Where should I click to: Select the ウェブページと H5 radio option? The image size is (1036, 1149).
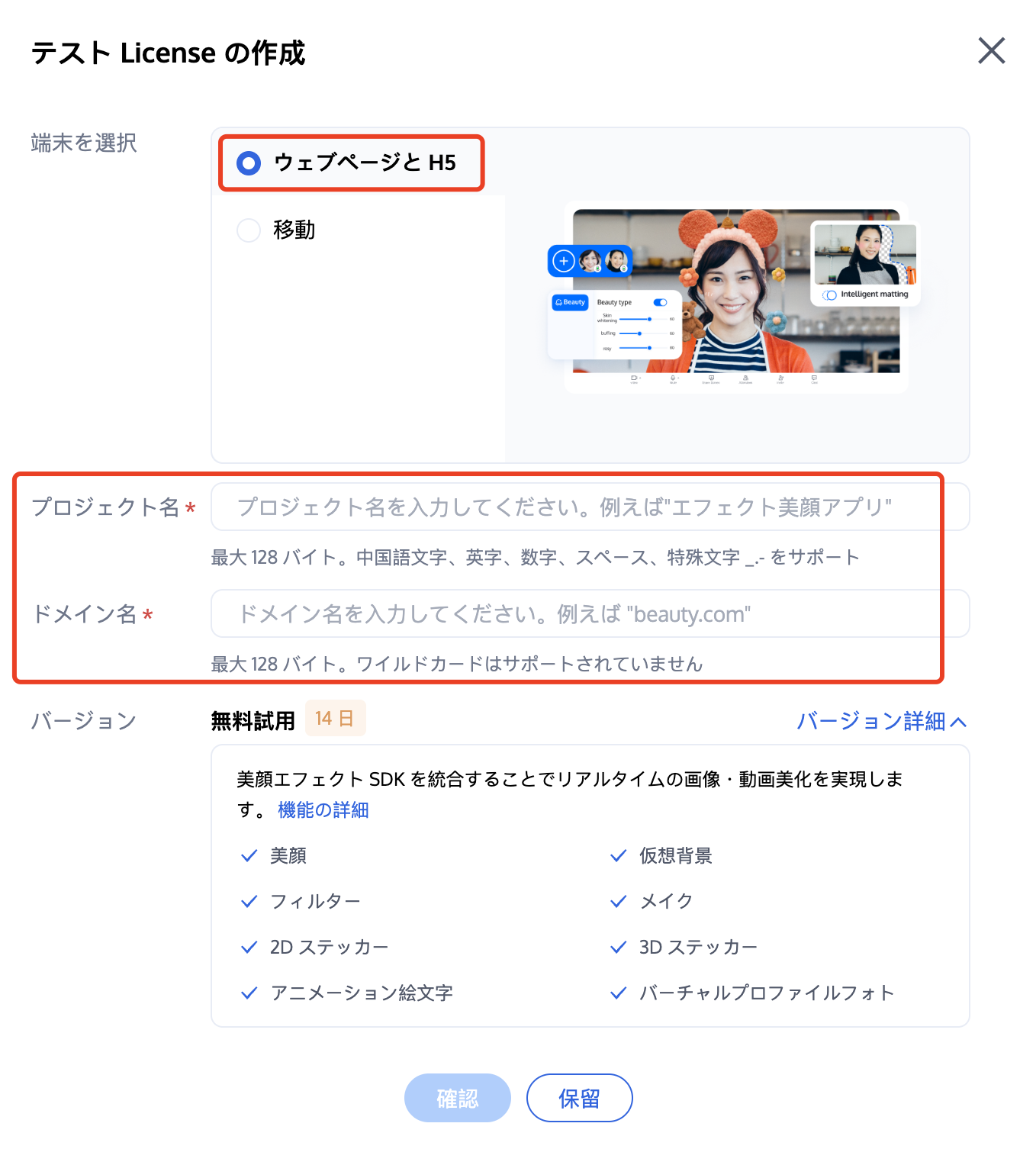[249, 163]
